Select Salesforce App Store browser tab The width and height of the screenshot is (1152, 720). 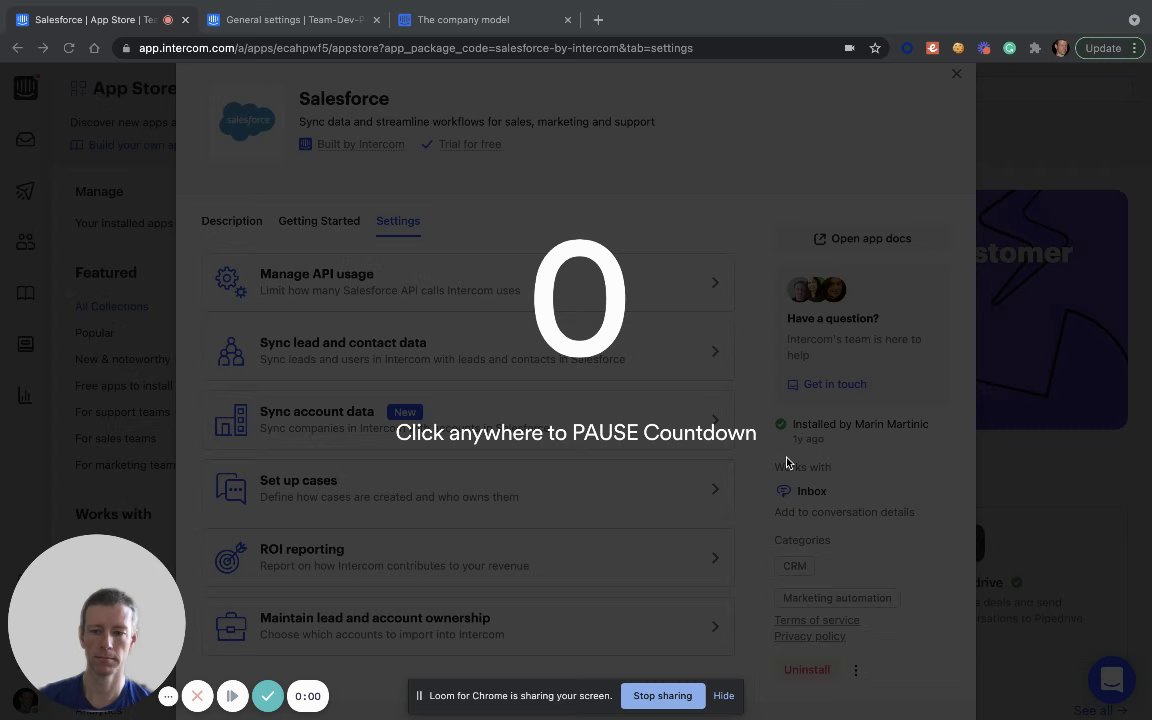(103, 20)
